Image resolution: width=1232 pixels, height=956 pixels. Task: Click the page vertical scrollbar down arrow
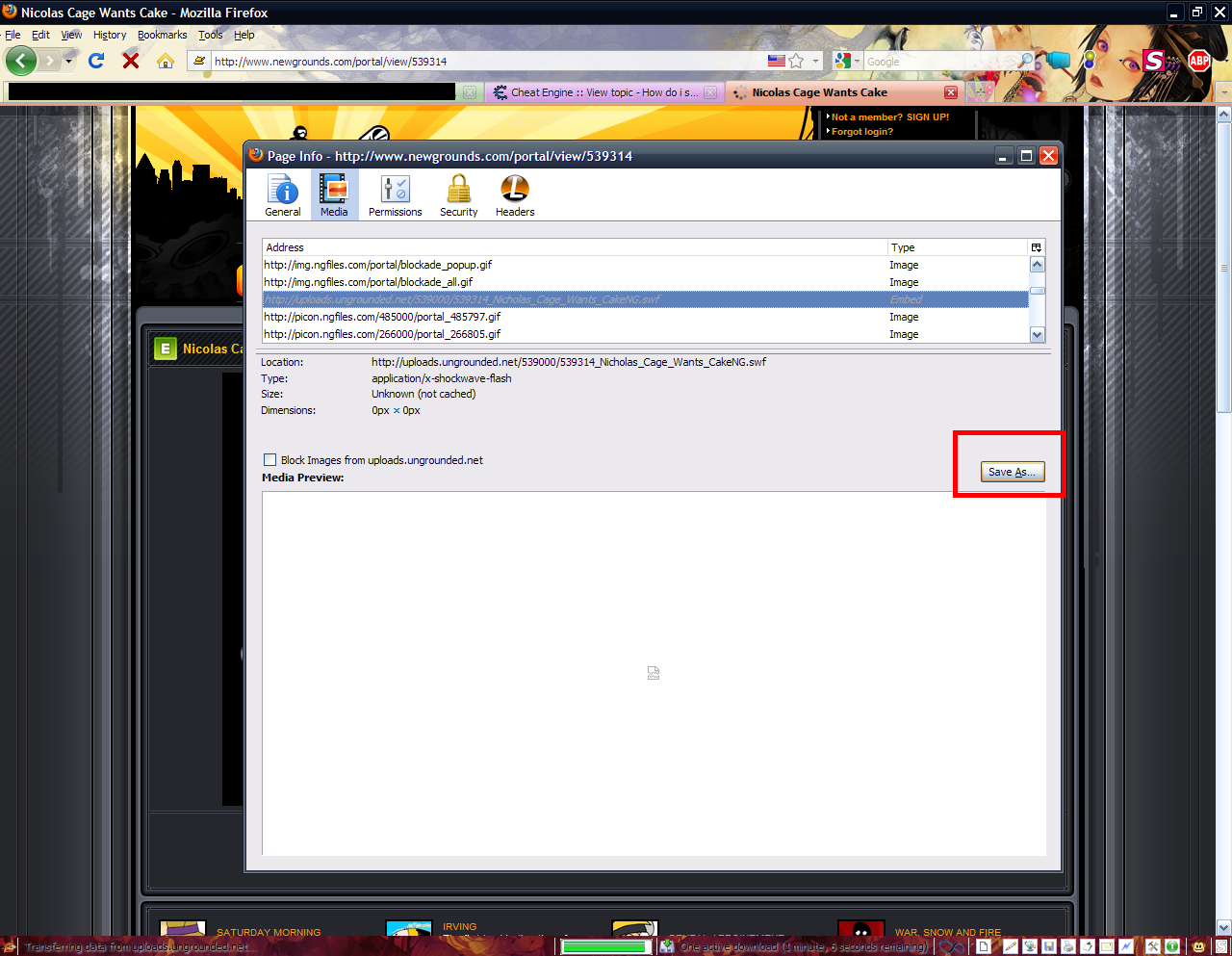[1224, 929]
